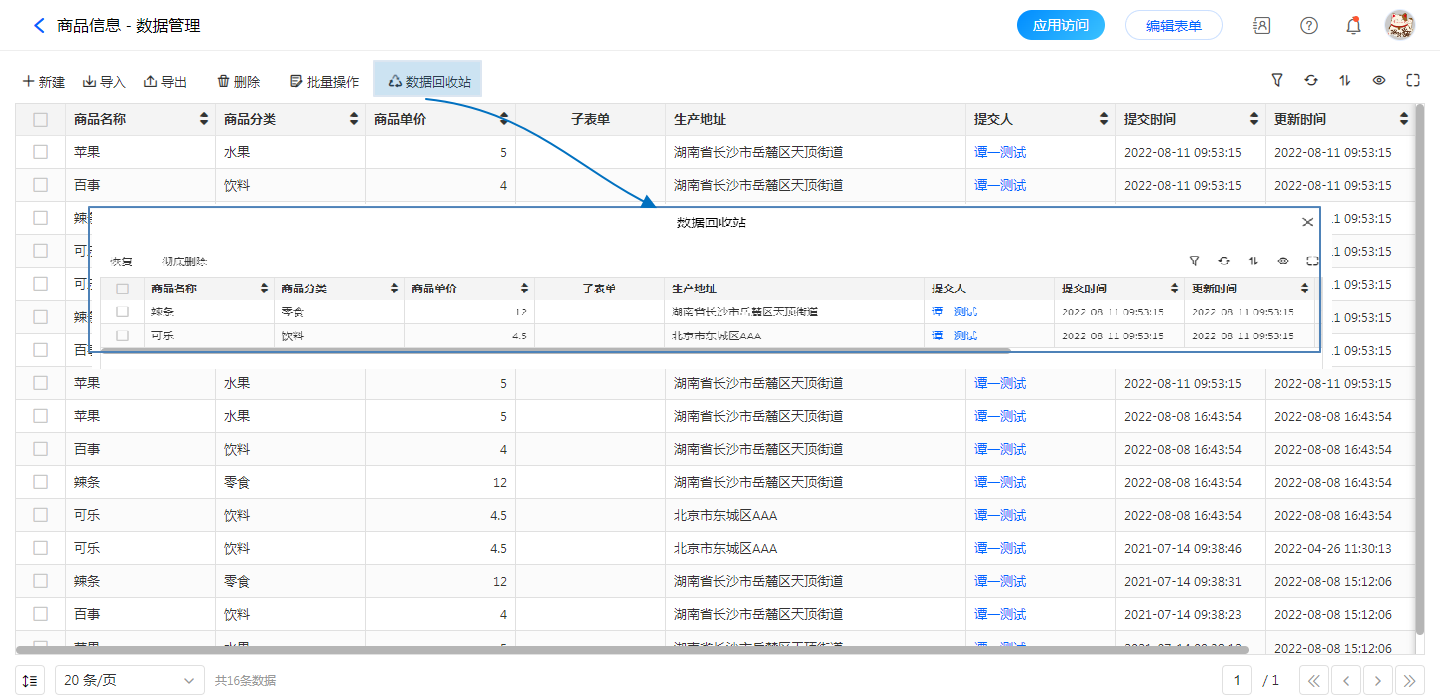Open the notification bell
Viewport: 1440px width, 700px height.
pyautogui.click(x=1353, y=26)
